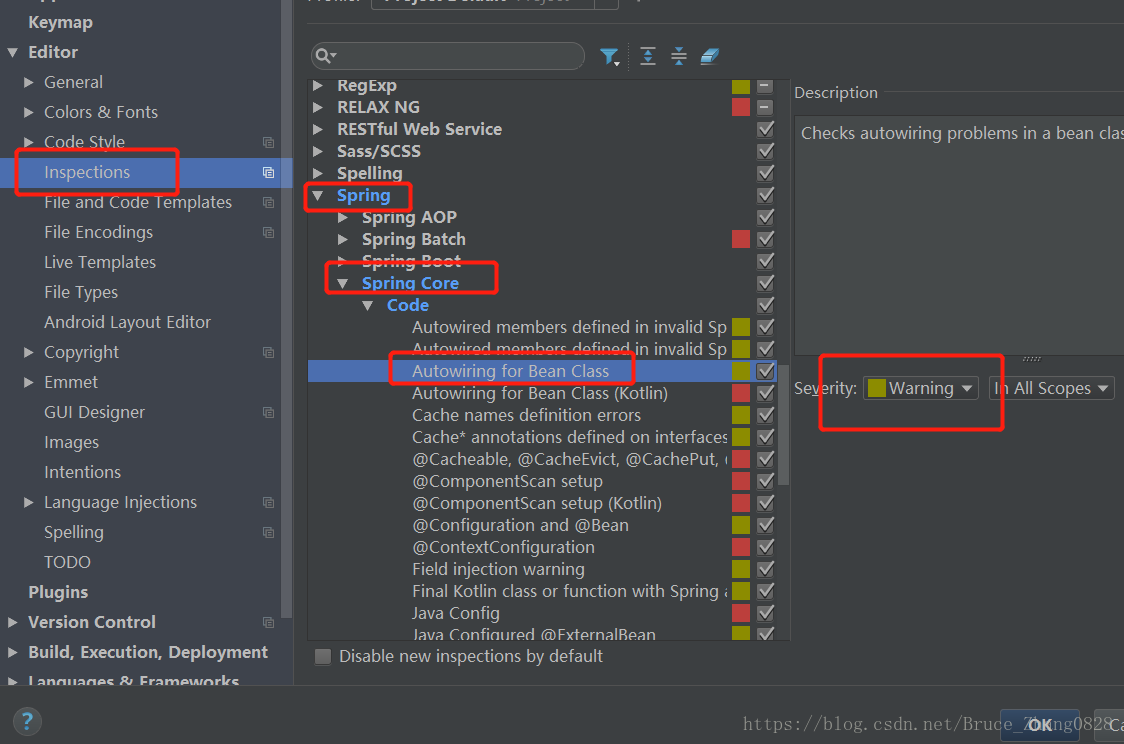This screenshot has height=744, width=1124.
Task: Open Build, Execution, Deployment settings
Action: tap(148, 652)
